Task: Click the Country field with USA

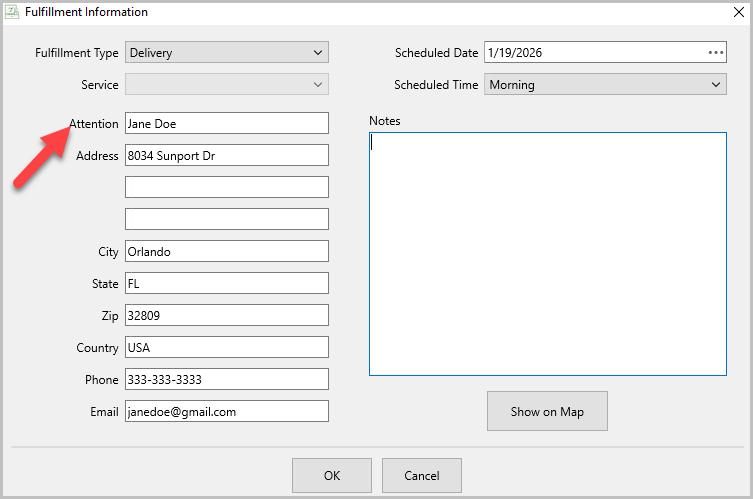Action: click(227, 347)
